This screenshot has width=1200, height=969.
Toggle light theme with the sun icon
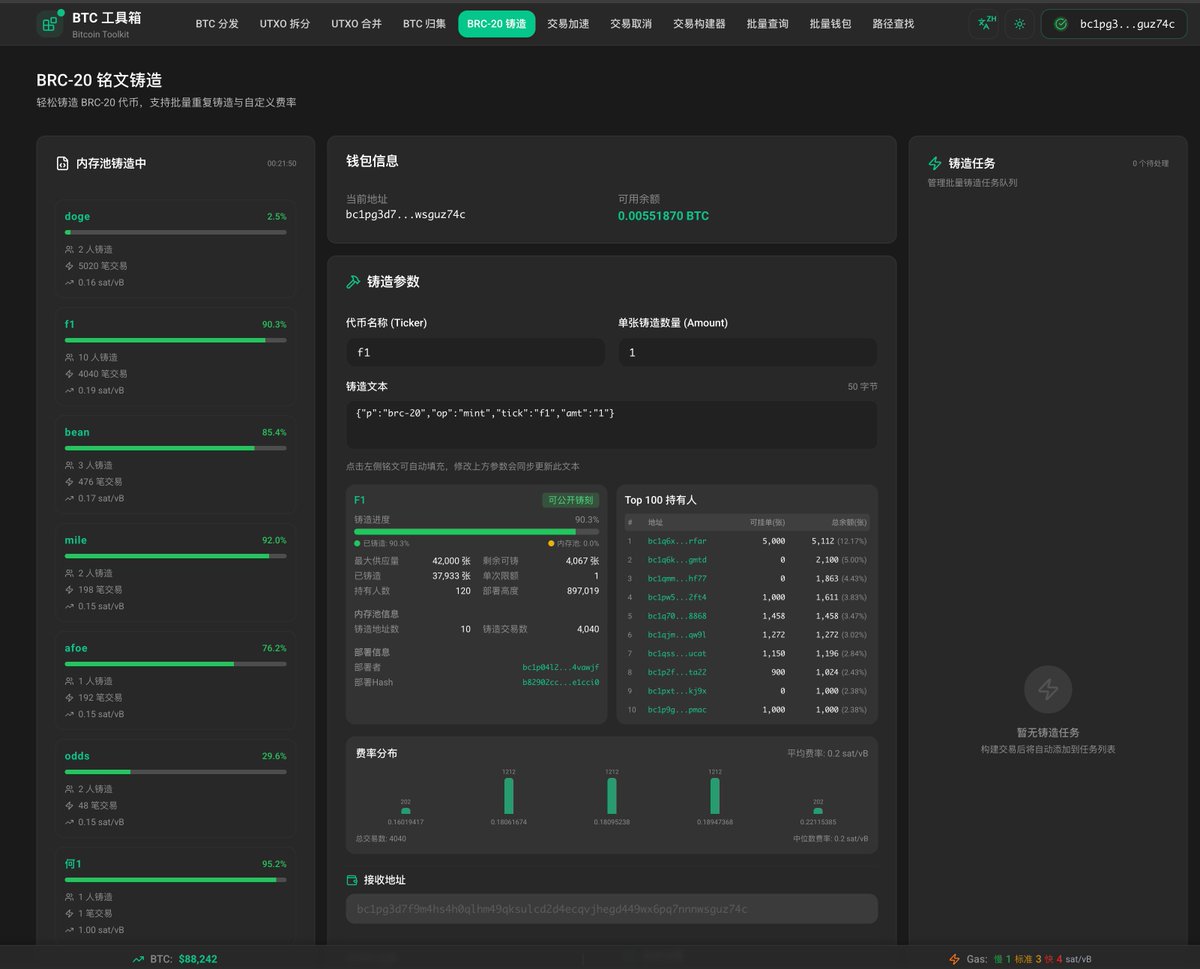pyautogui.click(x=1020, y=24)
